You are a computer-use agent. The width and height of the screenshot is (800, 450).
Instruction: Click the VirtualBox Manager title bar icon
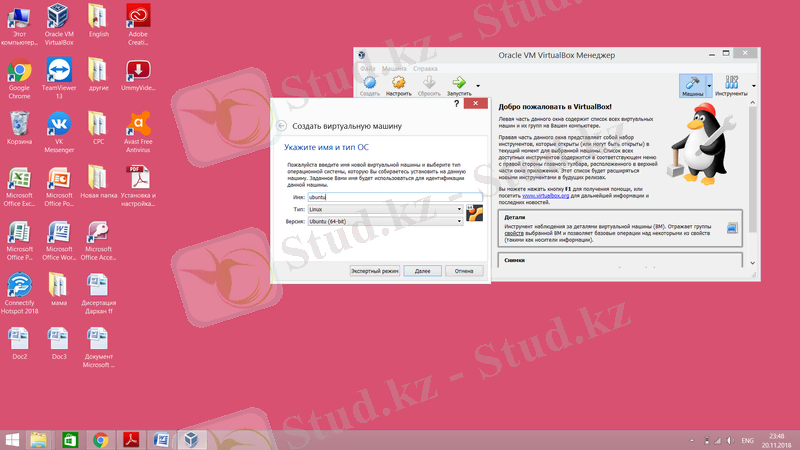[362, 55]
